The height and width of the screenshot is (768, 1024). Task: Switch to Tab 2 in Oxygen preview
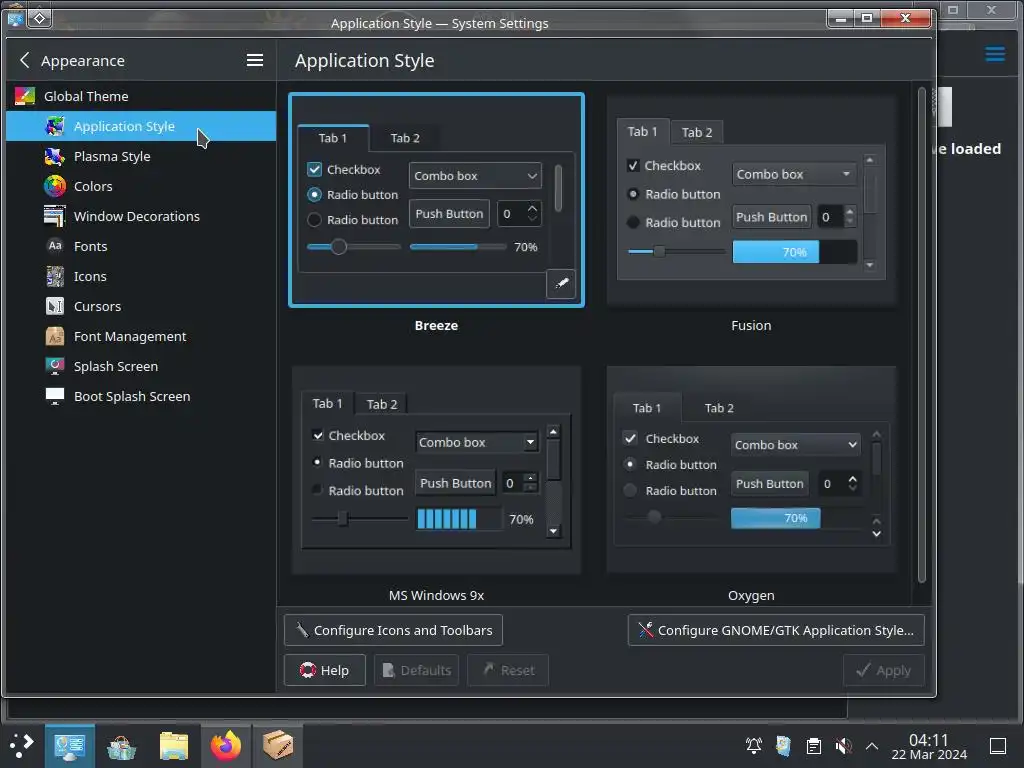pyautogui.click(x=719, y=408)
